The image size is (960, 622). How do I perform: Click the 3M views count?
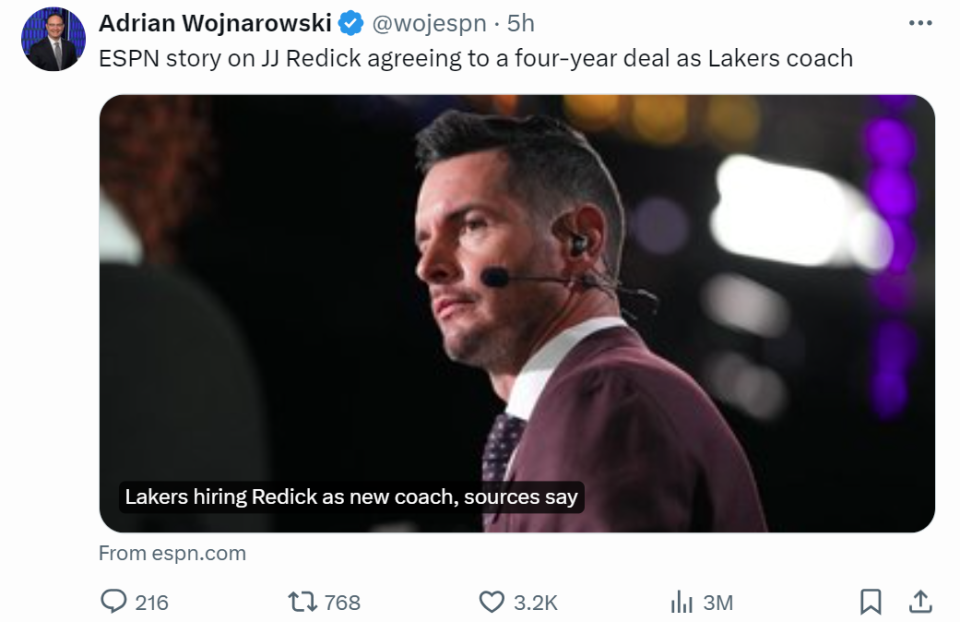(718, 603)
